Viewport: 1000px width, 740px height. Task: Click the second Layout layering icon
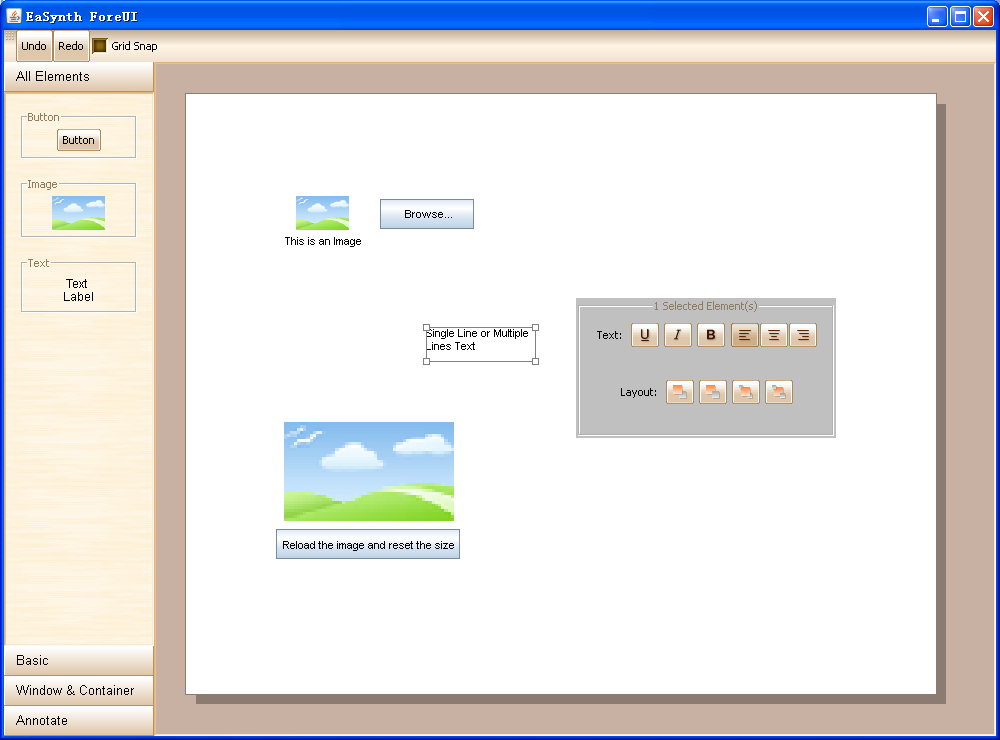click(712, 392)
